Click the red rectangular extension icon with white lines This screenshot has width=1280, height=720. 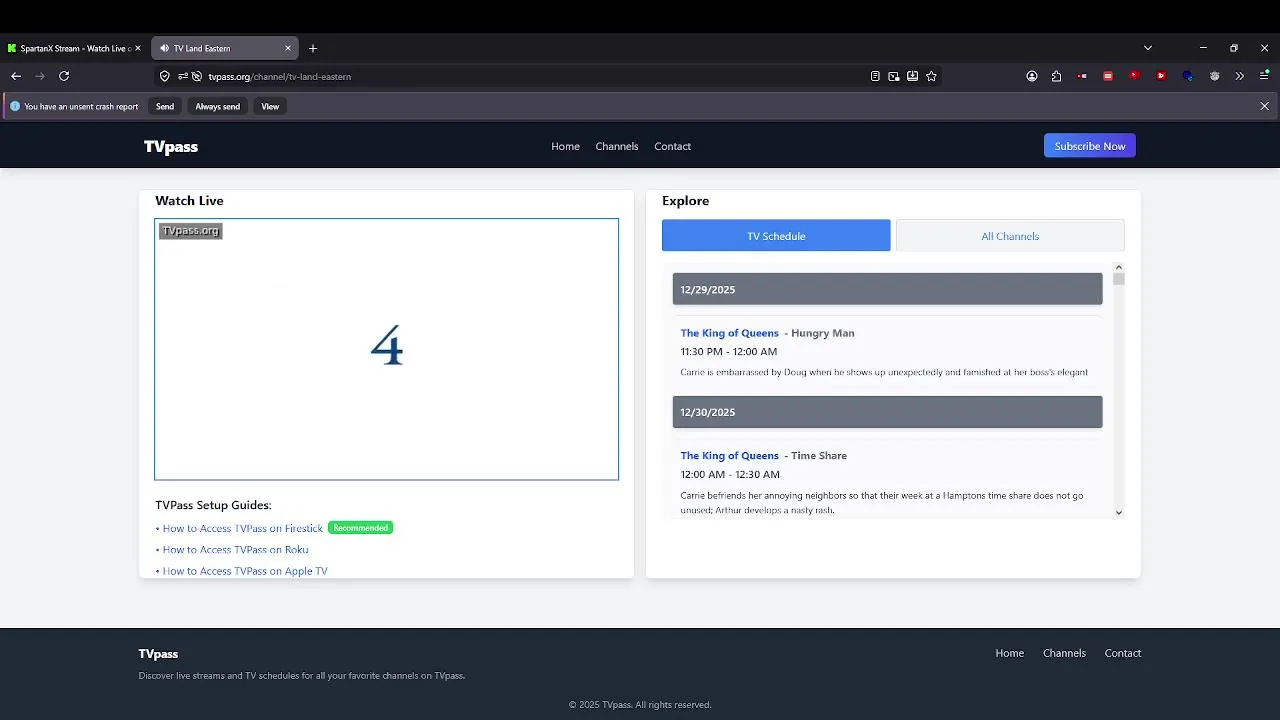(x=1108, y=76)
